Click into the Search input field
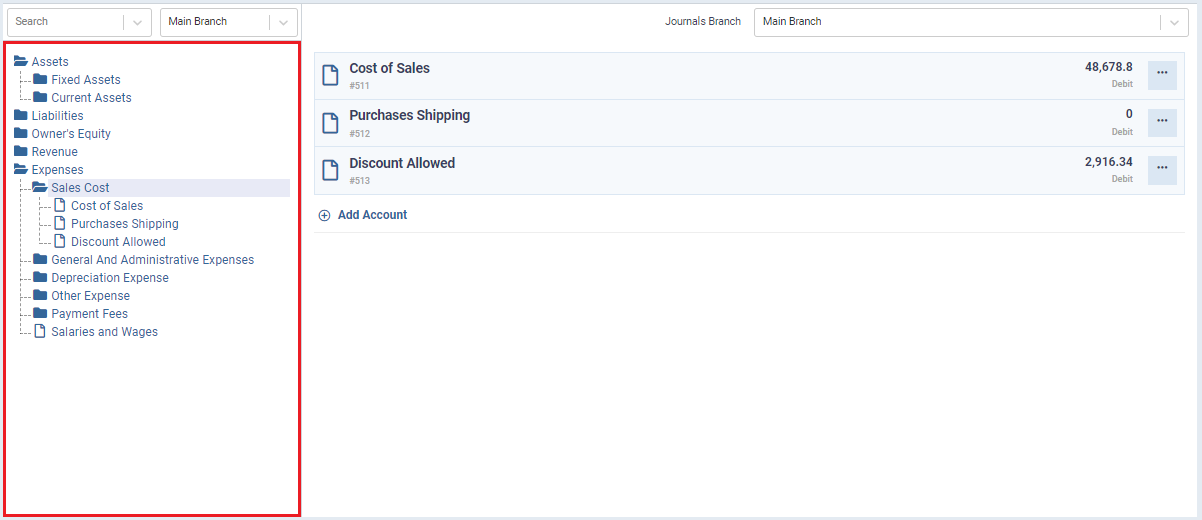The height and width of the screenshot is (520, 1202). pos(65,22)
